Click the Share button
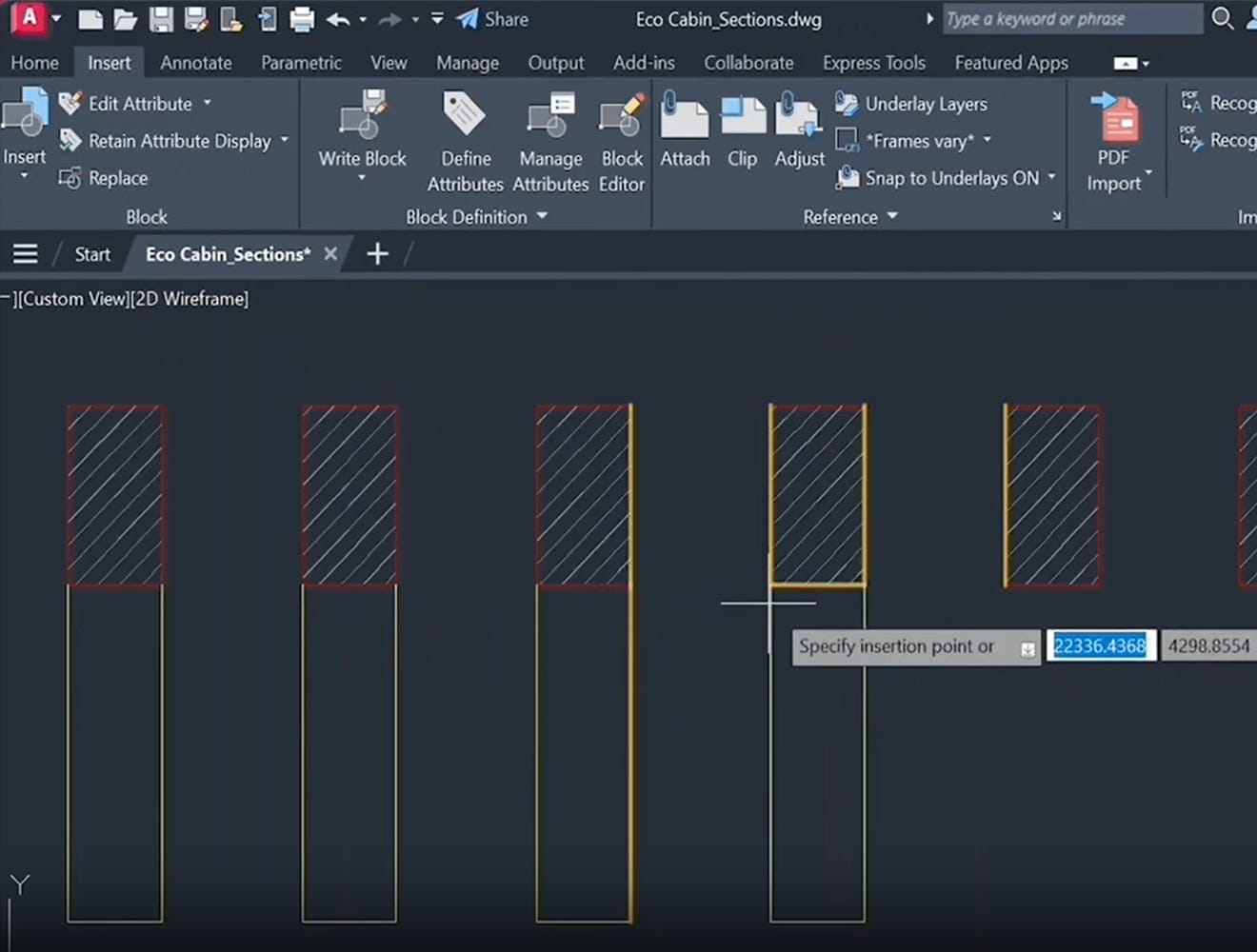Viewport: 1257px width, 952px height. (492, 19)
